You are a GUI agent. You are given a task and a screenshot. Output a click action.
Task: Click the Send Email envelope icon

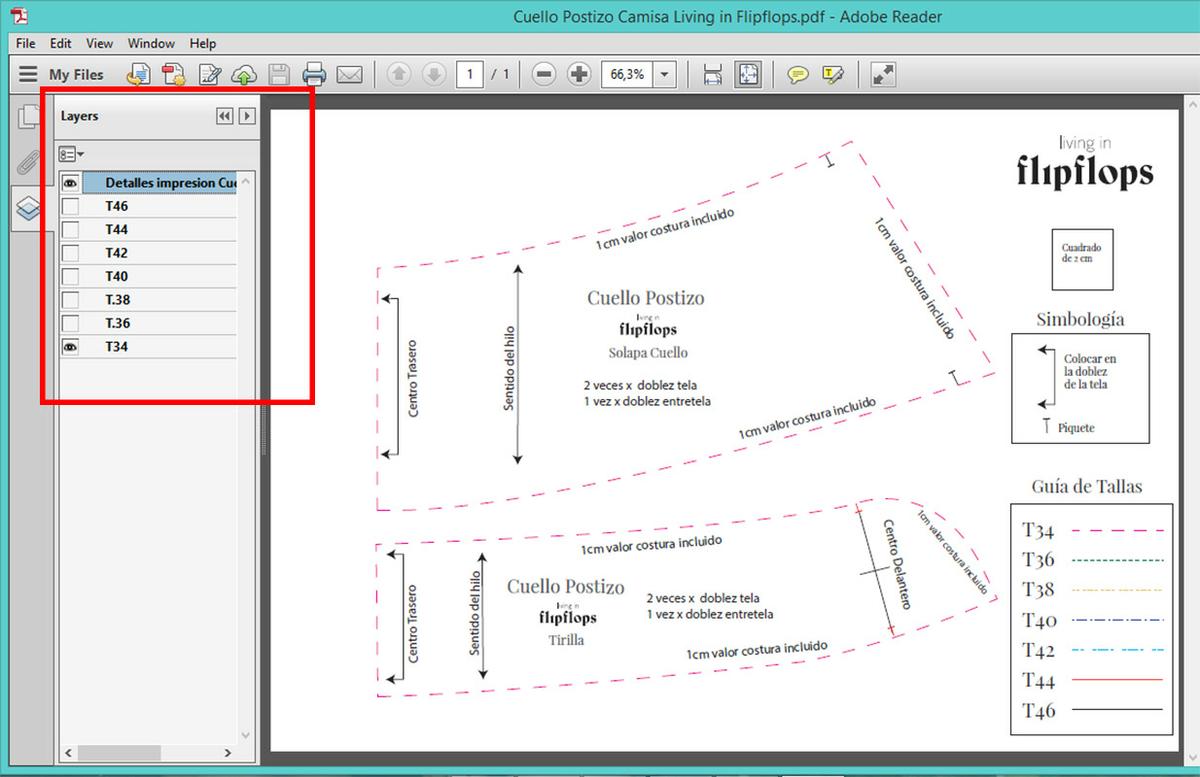pos(349,74)
